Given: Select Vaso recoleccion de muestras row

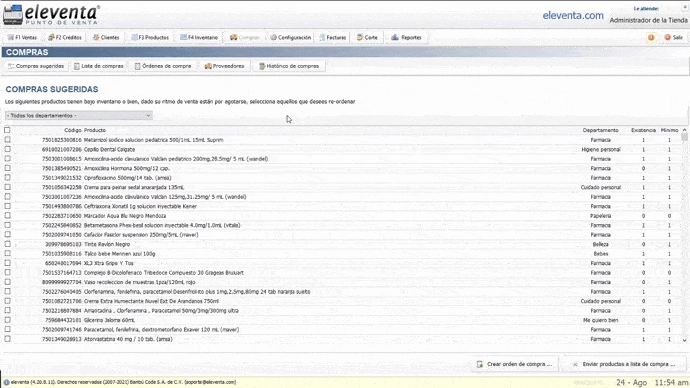Looking at the screenshot, I should click(x=343, y=282).
